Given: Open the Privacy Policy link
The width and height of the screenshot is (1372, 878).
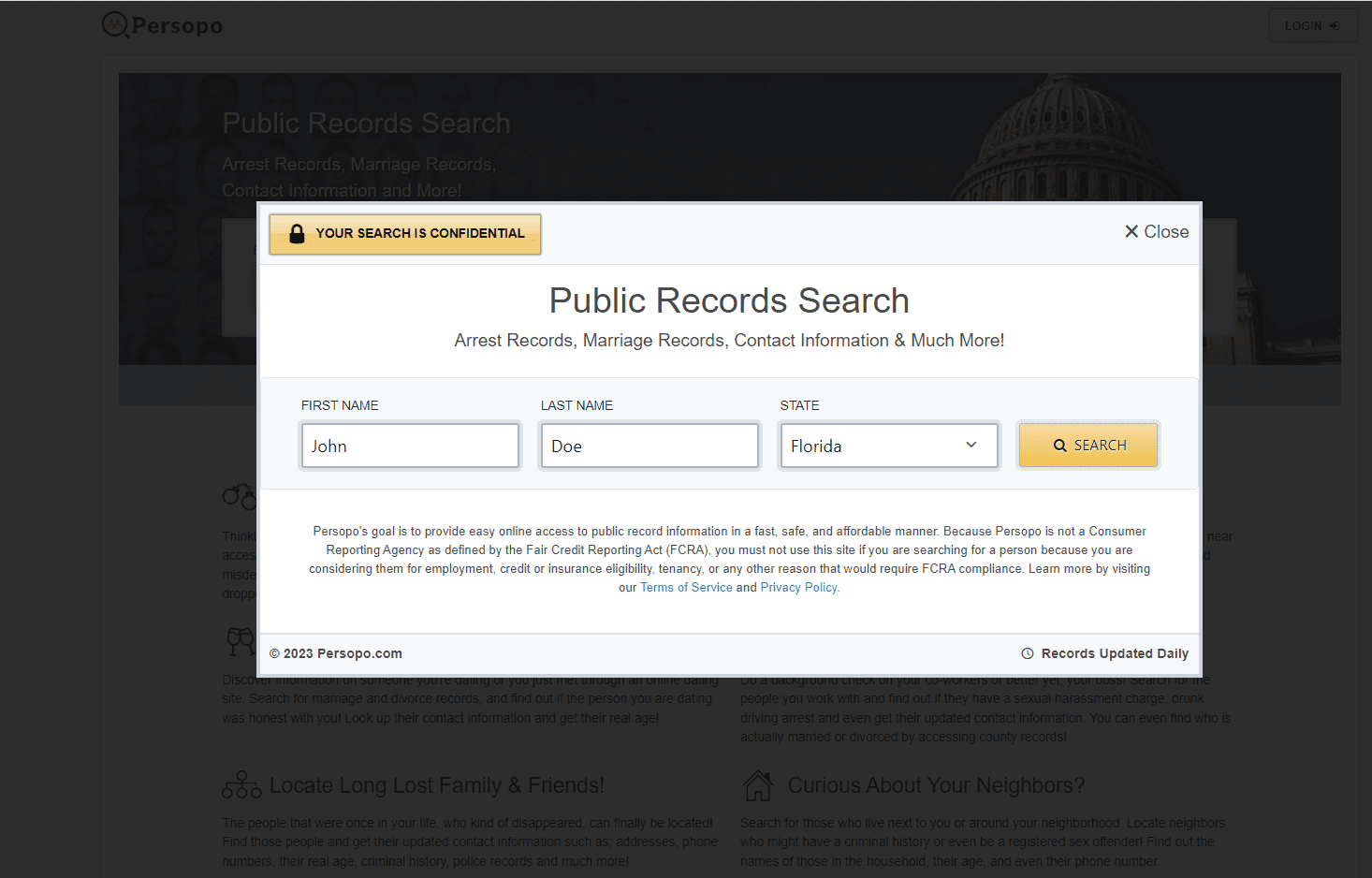Looking at the screenshot, I should tap(798, 587).
